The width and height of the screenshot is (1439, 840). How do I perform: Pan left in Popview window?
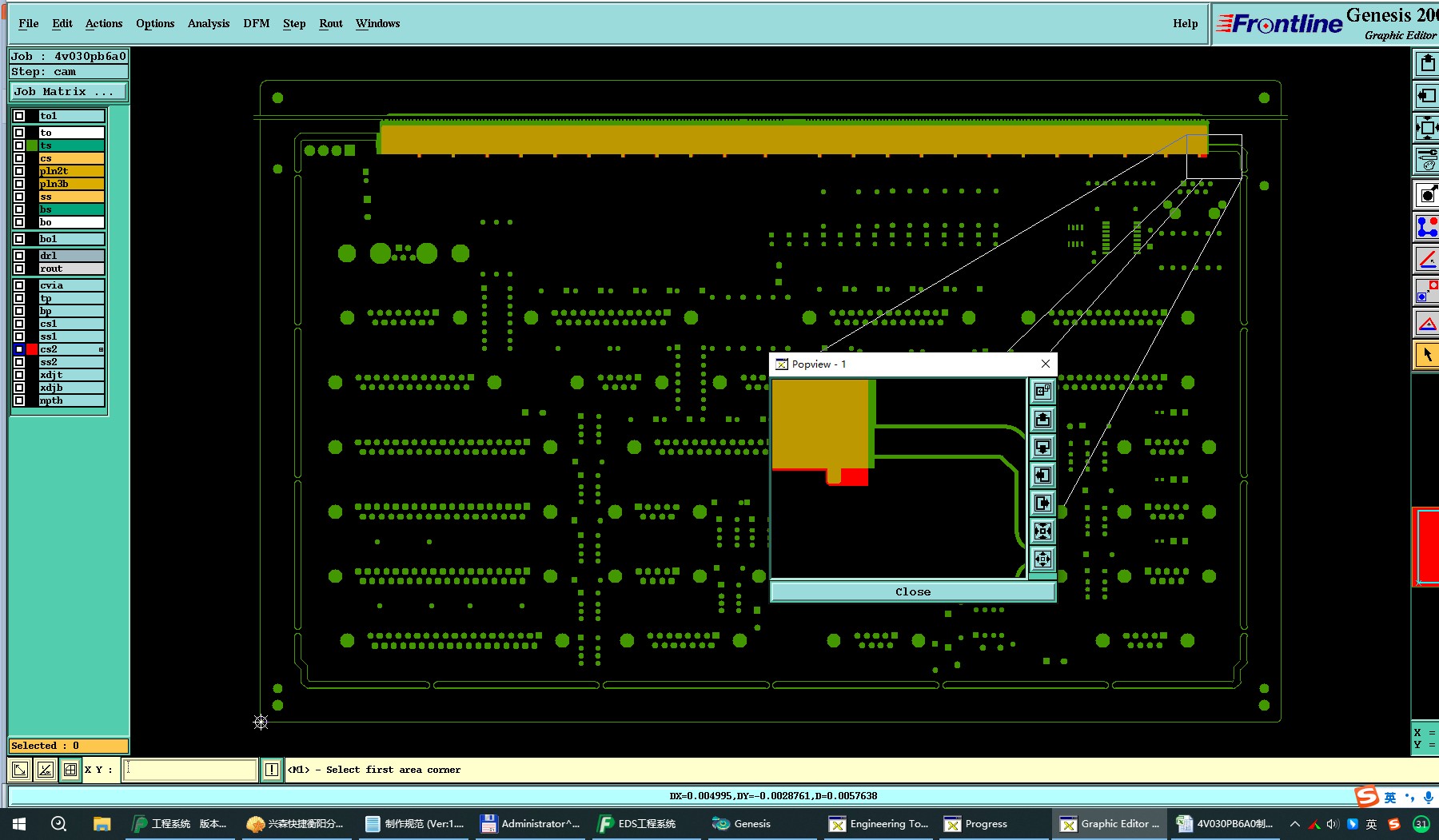pyautogui.click(x=1042, y=475)
